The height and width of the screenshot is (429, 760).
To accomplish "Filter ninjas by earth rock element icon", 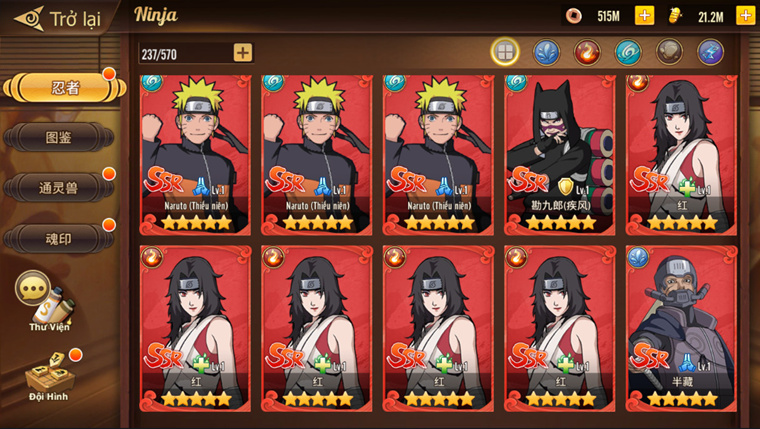I will (669, 52).
